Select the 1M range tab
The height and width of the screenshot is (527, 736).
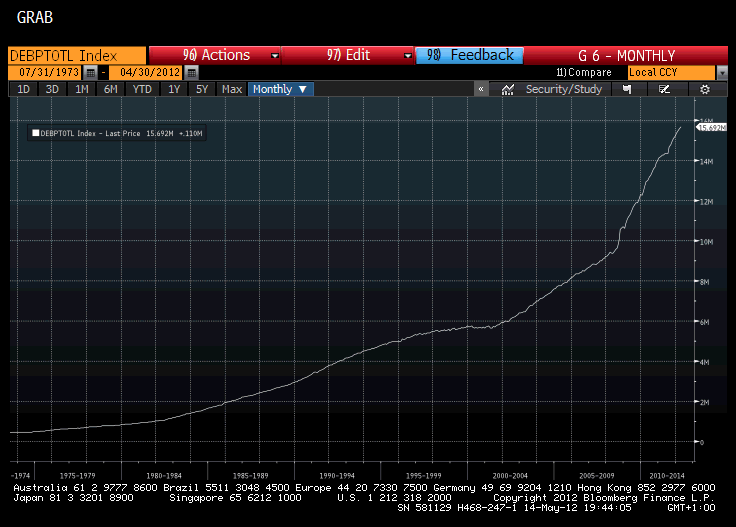(x=82, y=89)
